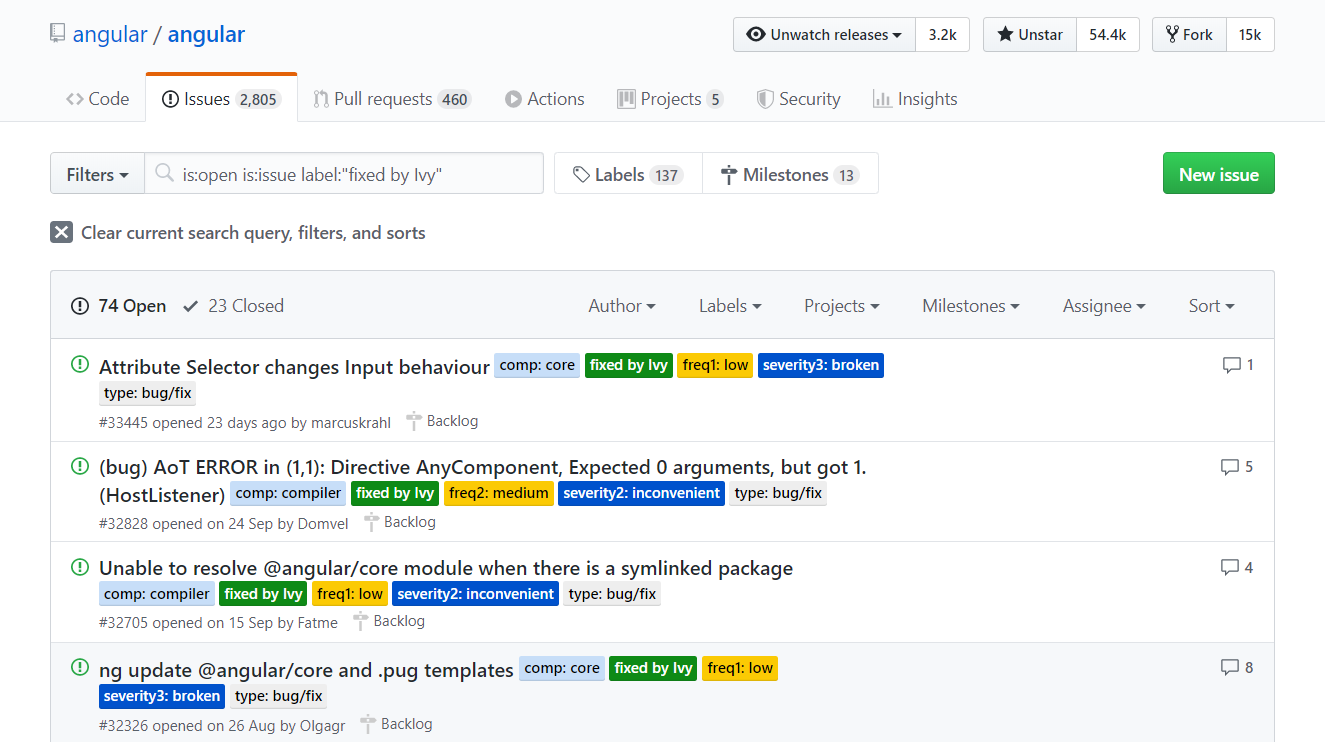This screenshot has height=742, width=1325.
Task: Click author Olgagr
Action: (x=323, y=725)
